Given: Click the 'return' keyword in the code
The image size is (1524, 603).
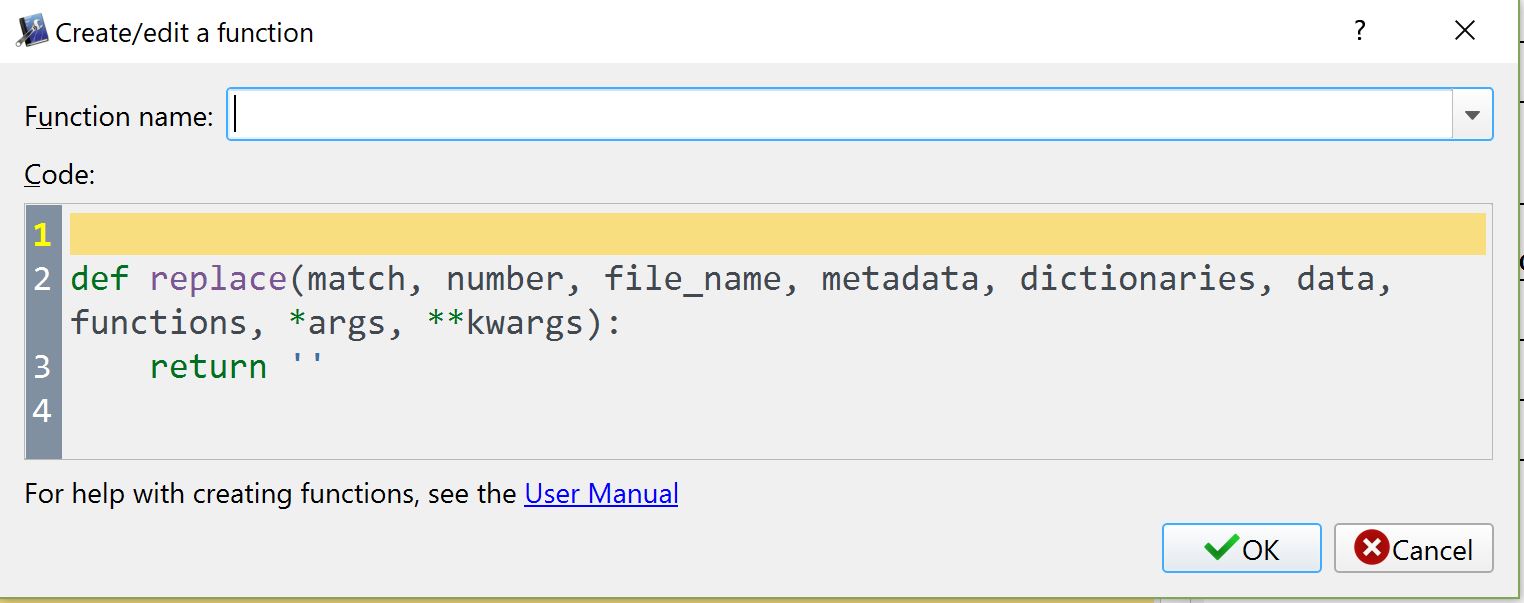Looking at the screenshot, I should pyautogui.click(x=208, y=366).
